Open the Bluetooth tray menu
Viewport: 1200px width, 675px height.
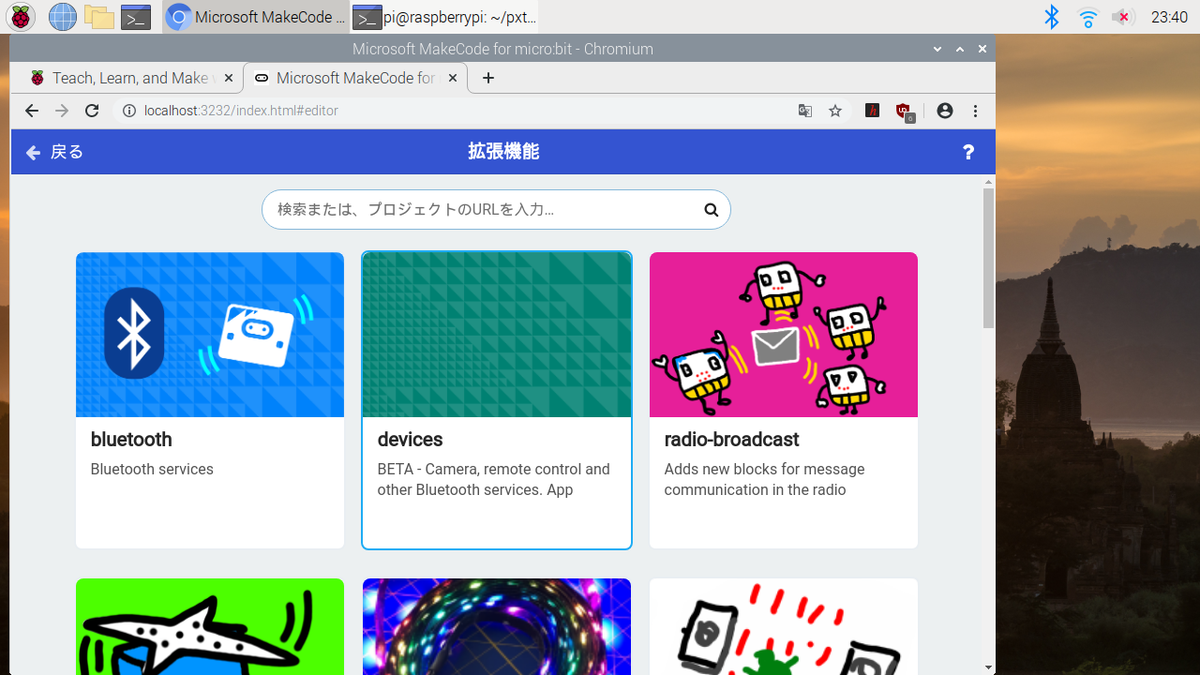[x=1052, y=16]
